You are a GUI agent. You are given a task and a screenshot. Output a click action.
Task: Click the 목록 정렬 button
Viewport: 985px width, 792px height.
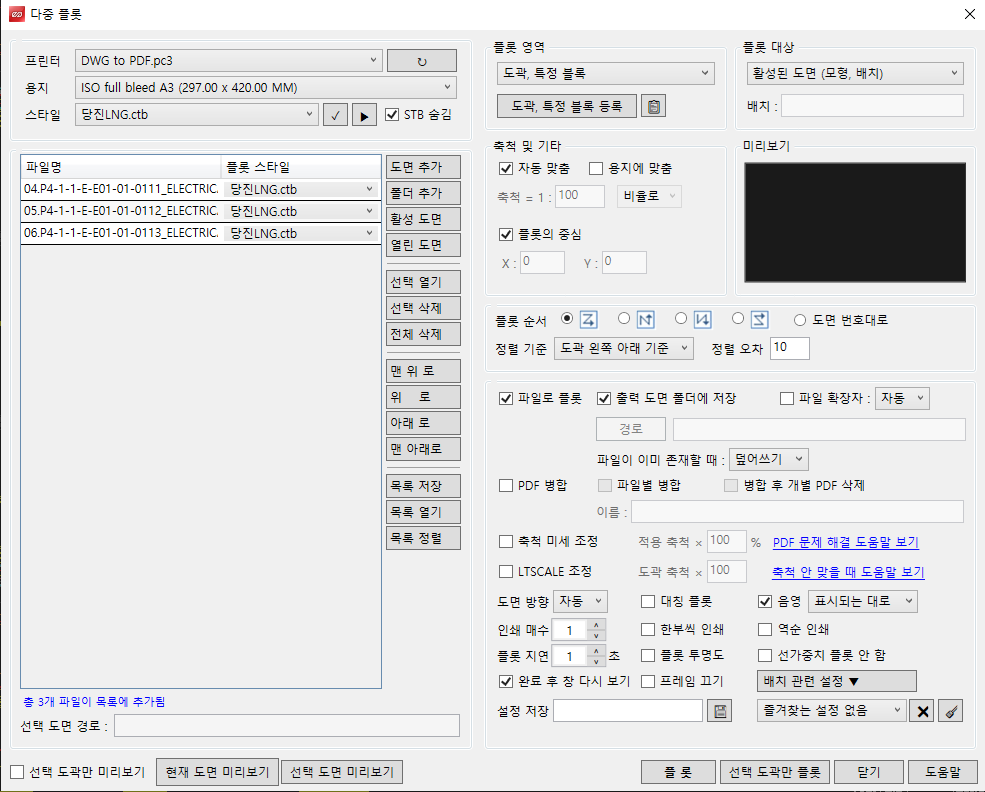coord(423,538)
